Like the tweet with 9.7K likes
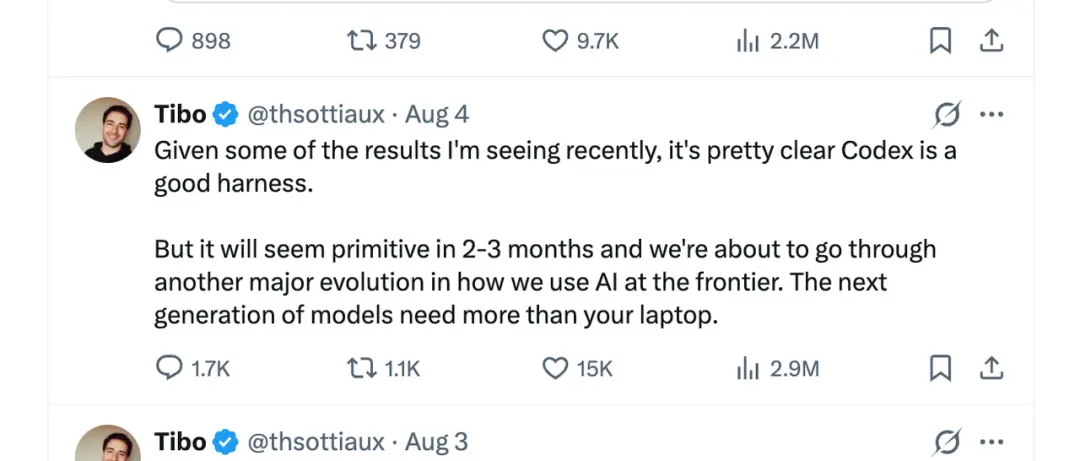 point(581,41)
